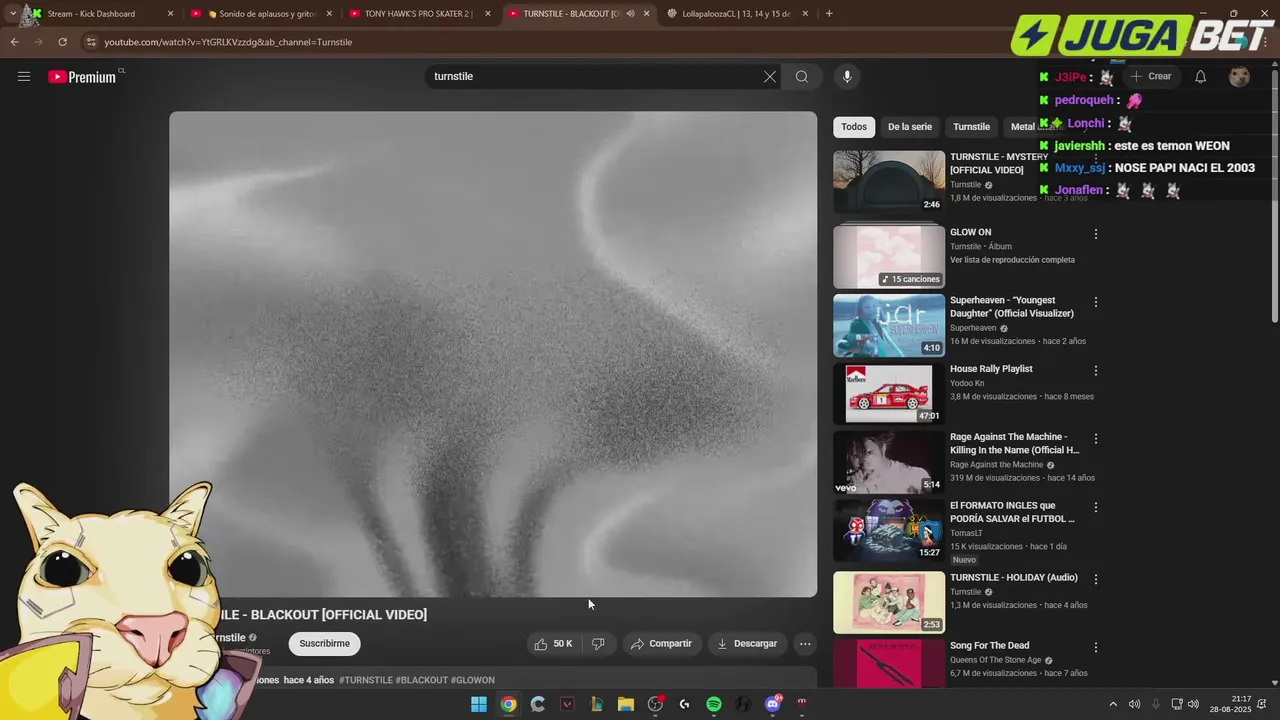The width and height of the screenshot is (1280, 720).
Task: Click the Chrome address bar URL
Action: point(228,42)
